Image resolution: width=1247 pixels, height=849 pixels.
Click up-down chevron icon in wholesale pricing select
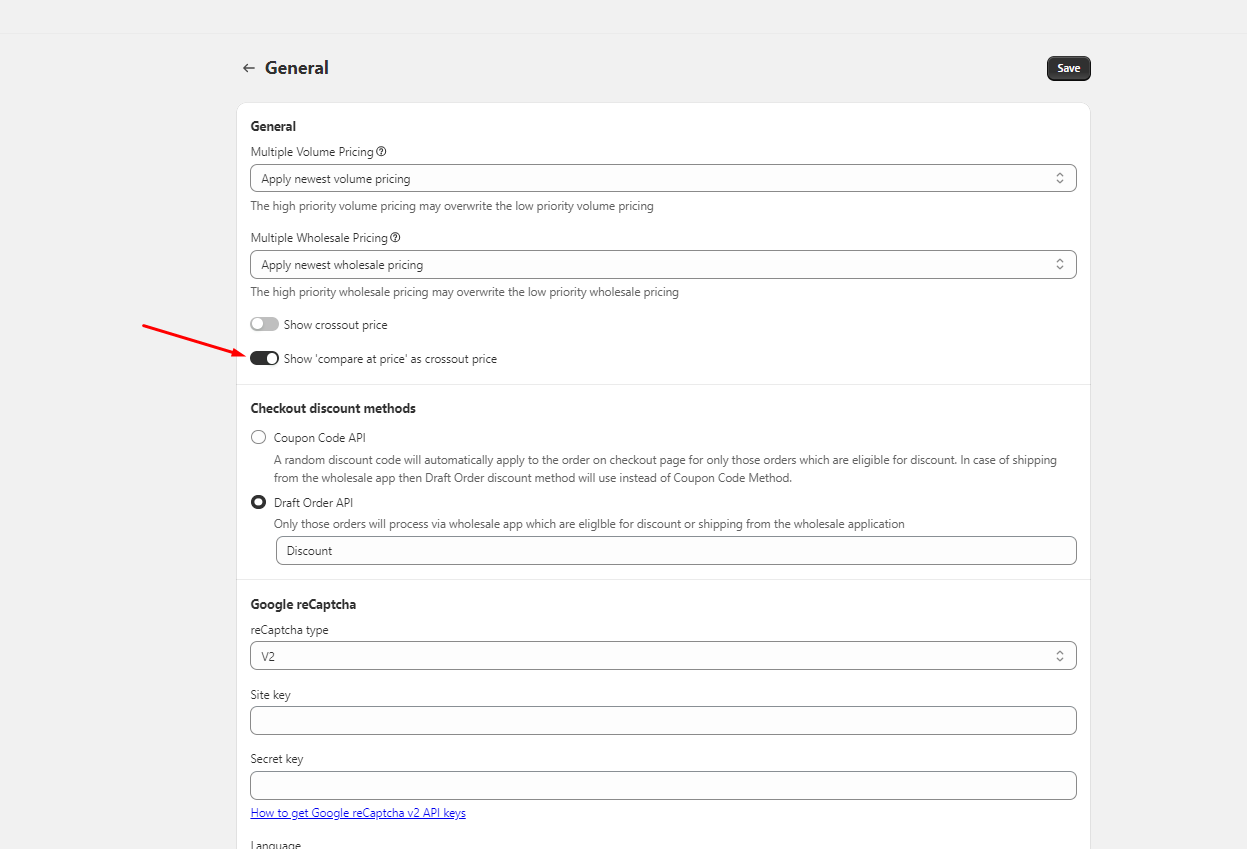pyautogui.click(x=1060, y=265)
